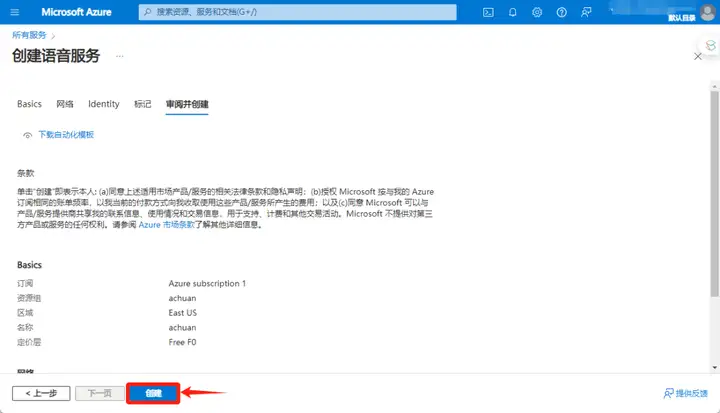Viewport: 720px width, 413px height.
Task: Click the 定价层 label
Action: [x=29, y=342]
